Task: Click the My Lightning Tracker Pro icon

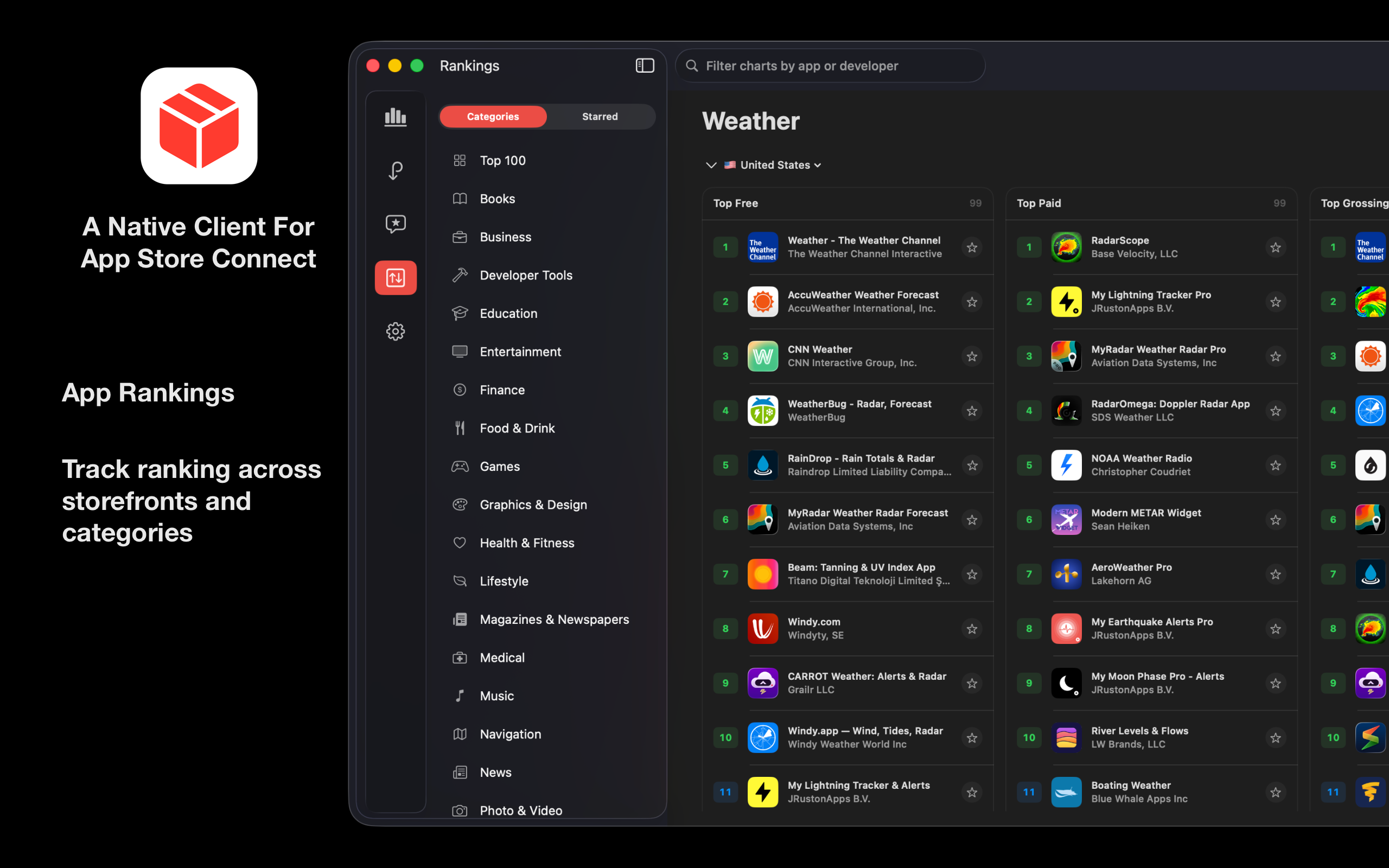Action: 1066,302
